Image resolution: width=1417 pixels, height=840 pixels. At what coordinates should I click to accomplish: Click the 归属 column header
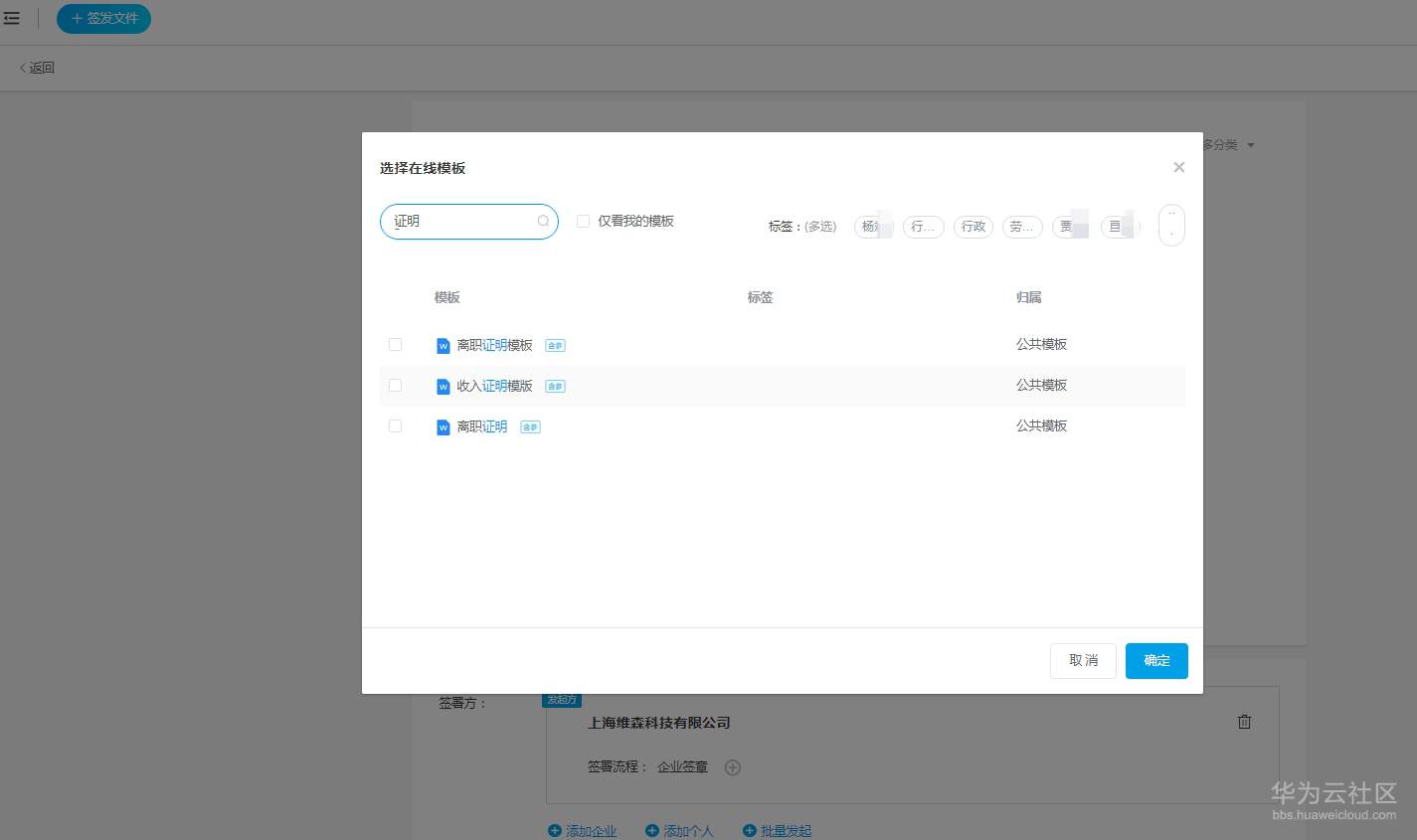pos(1029,297)
